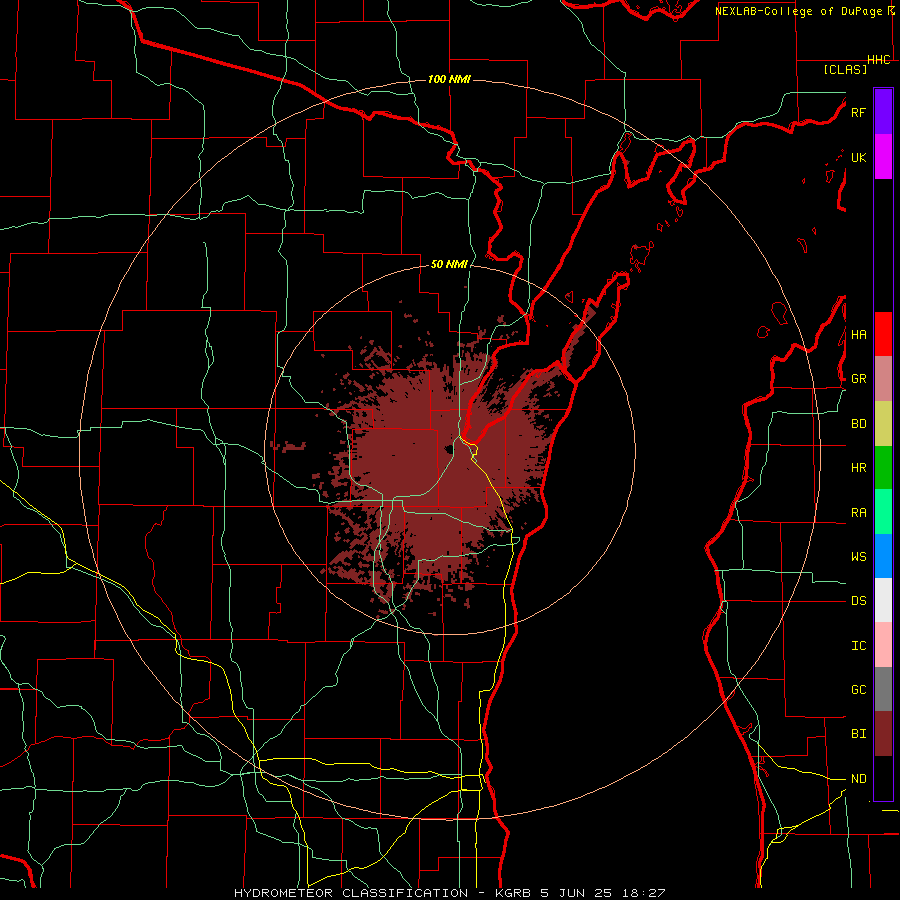Select the WS blue legend swatch
Viewport: 900px width, 900px height.
coord(883,556)
